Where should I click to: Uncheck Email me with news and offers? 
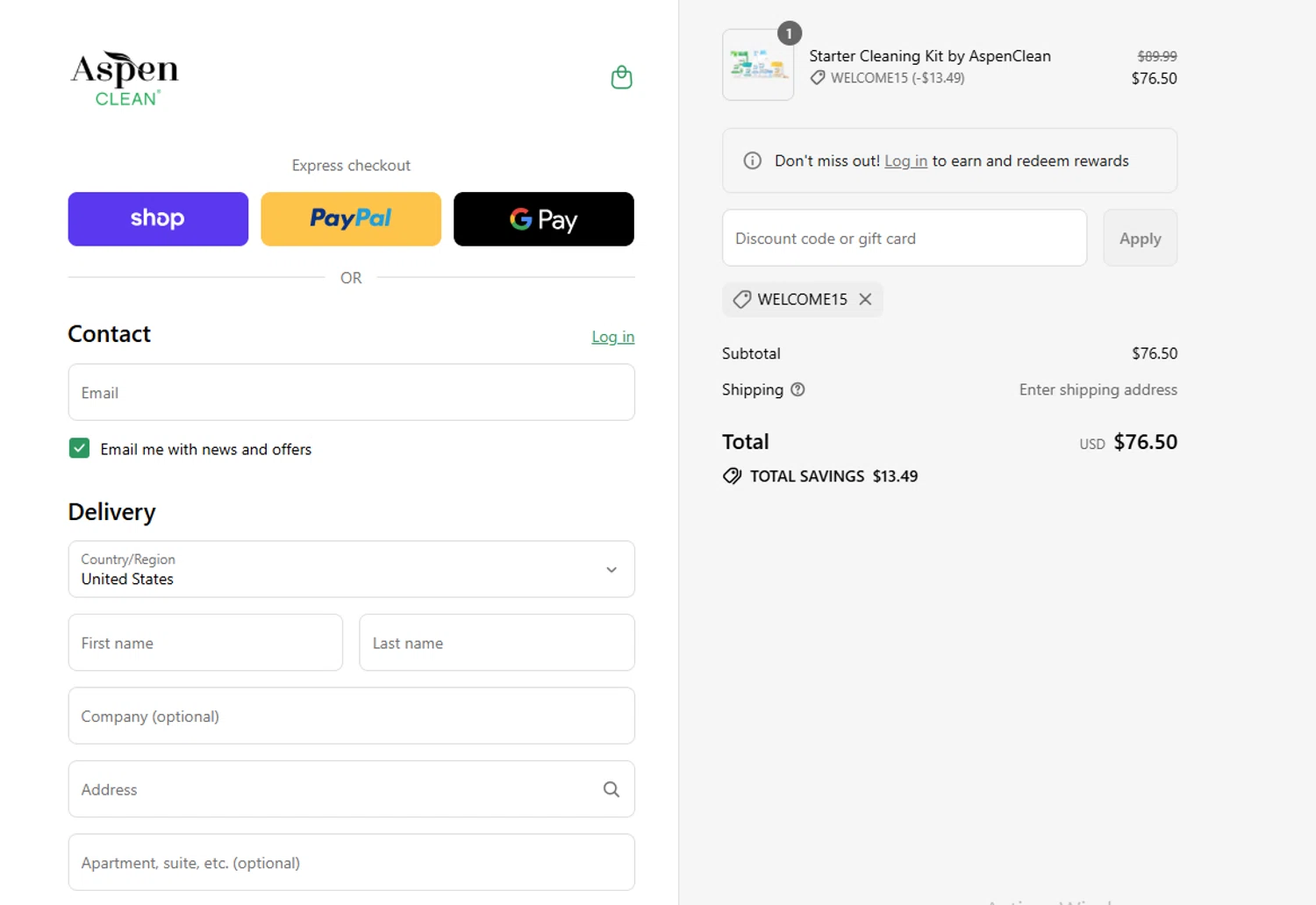pyautogui.click(x=79, y=448)
